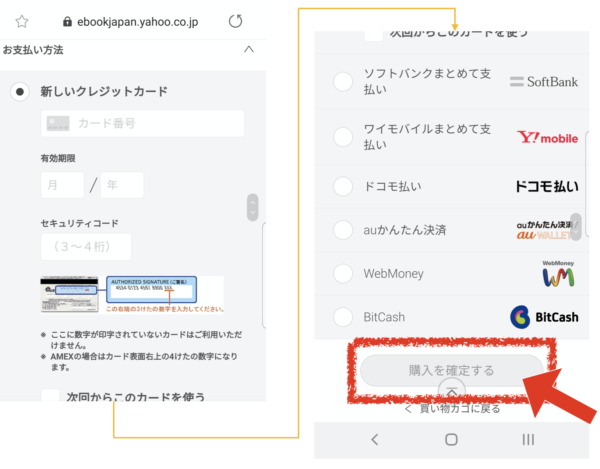The height and width of the screenshot is (469, 600).
Task: Click the page reload icon
Action: click(x=236, y=21)
